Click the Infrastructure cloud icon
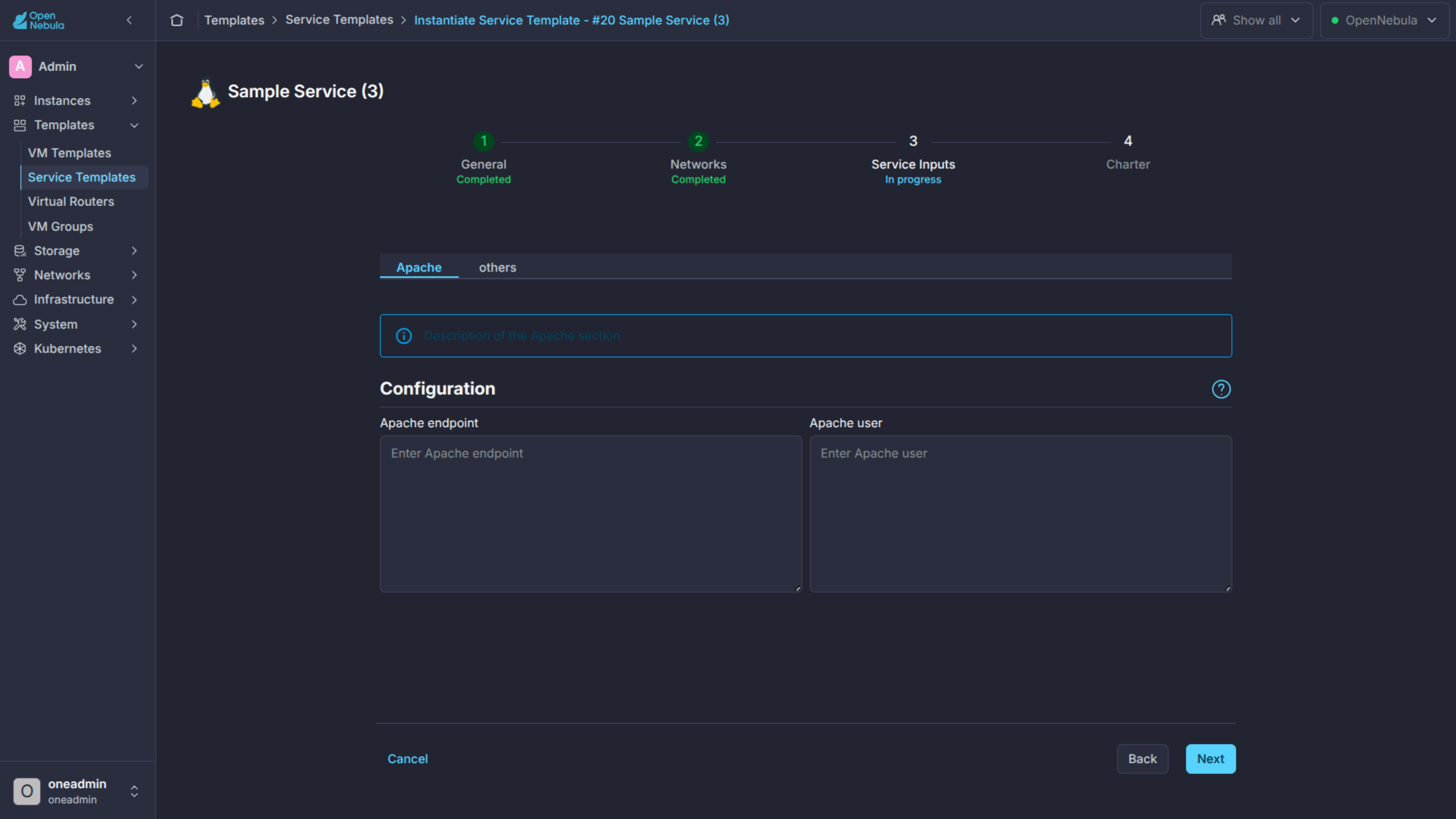Viewport: 1456px width, 819px height. (x=20, y=300)
